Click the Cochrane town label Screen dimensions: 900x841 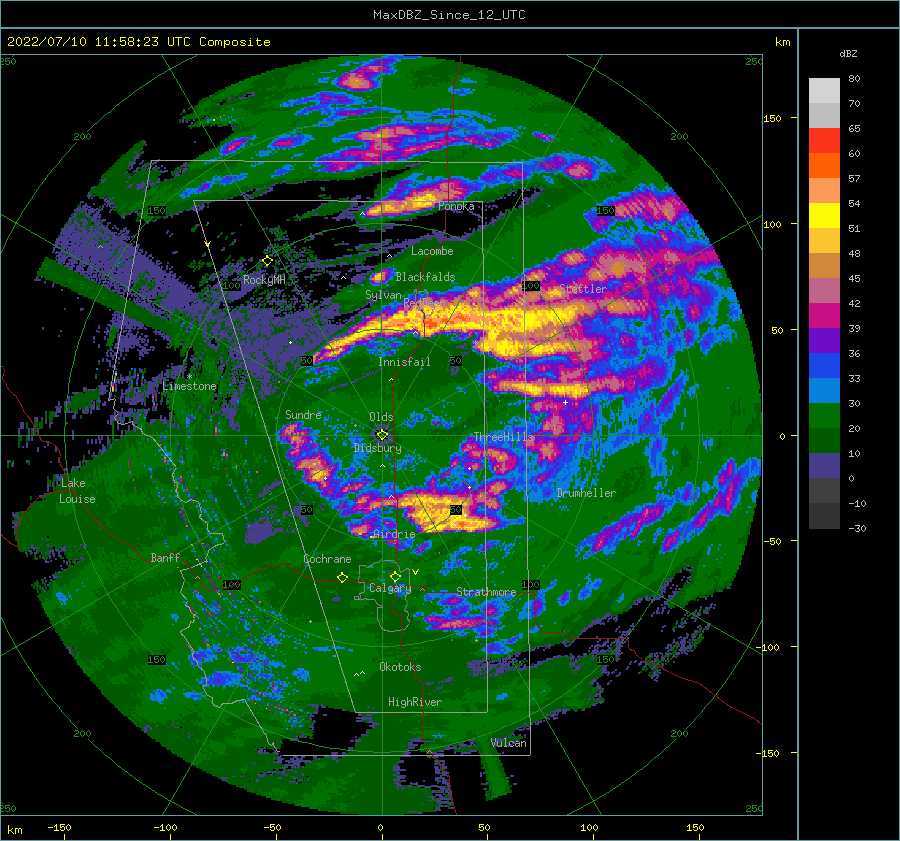327,559
